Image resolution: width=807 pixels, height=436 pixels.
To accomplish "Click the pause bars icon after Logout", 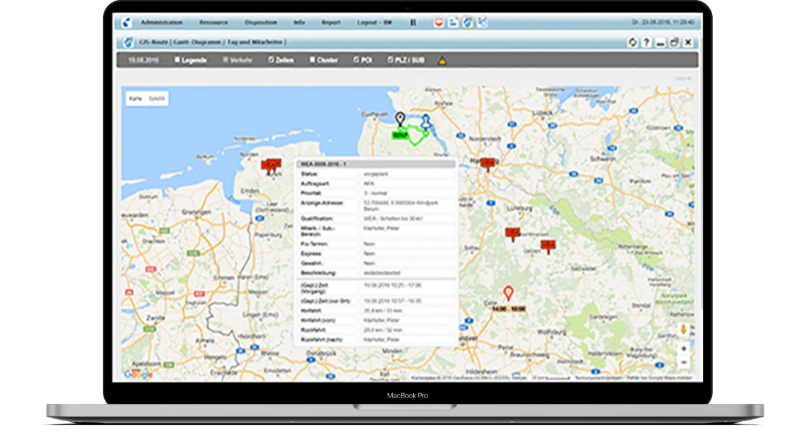I will point(413,23).
